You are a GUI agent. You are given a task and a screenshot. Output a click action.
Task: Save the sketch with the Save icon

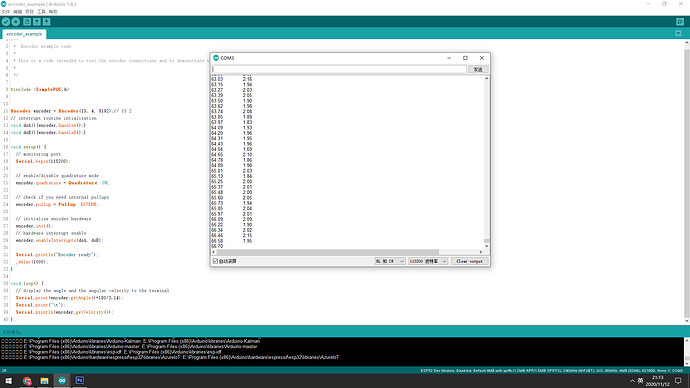(x=46, y=22)
